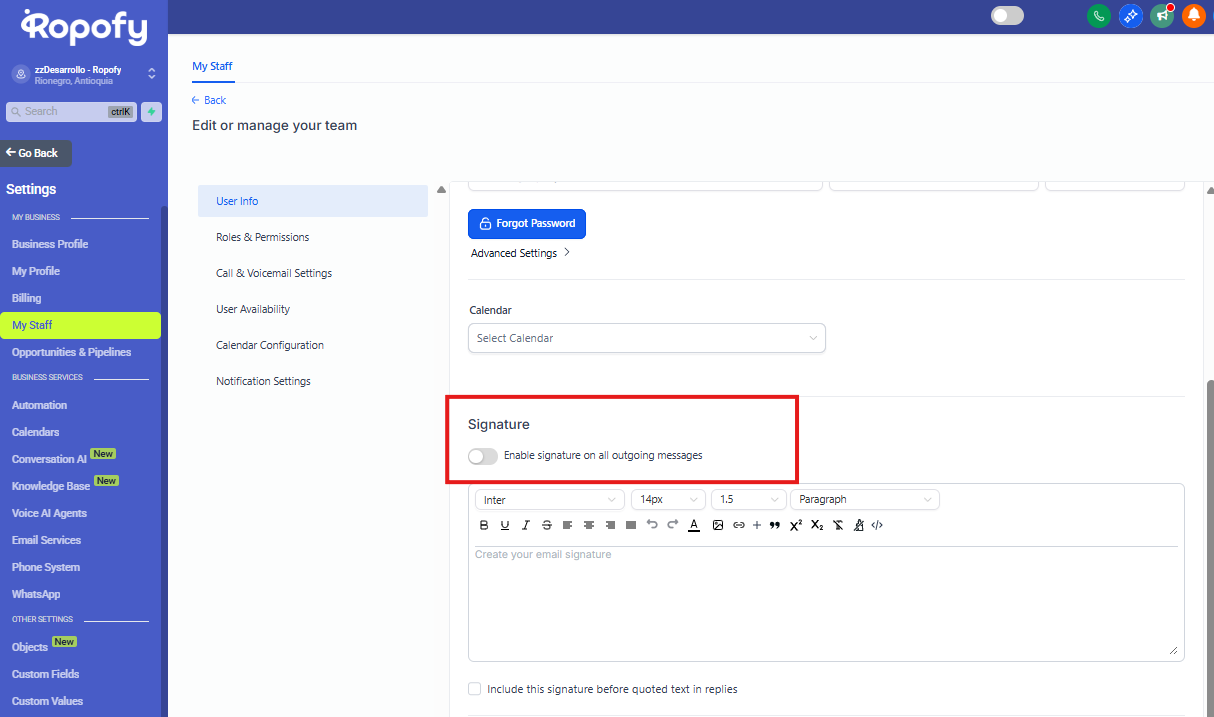Open the Inter font family dropdown

[x=549, y=499]
